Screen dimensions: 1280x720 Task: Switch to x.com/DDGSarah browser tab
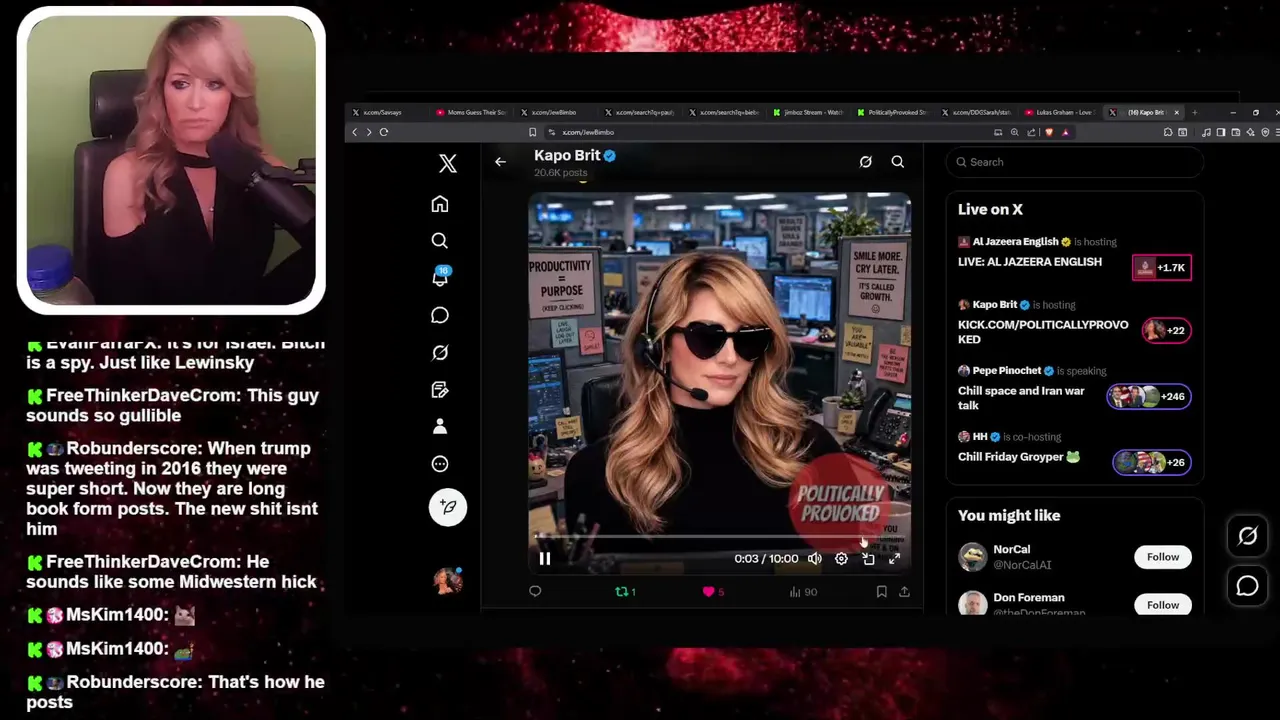[976, 112]
